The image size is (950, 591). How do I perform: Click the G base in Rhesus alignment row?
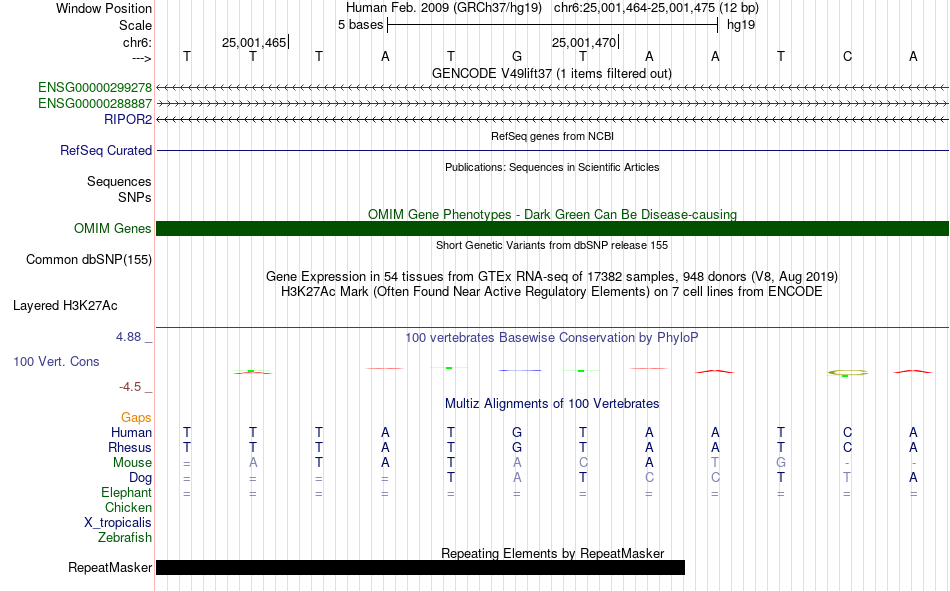pyautogui.click(x=517, y=447)
